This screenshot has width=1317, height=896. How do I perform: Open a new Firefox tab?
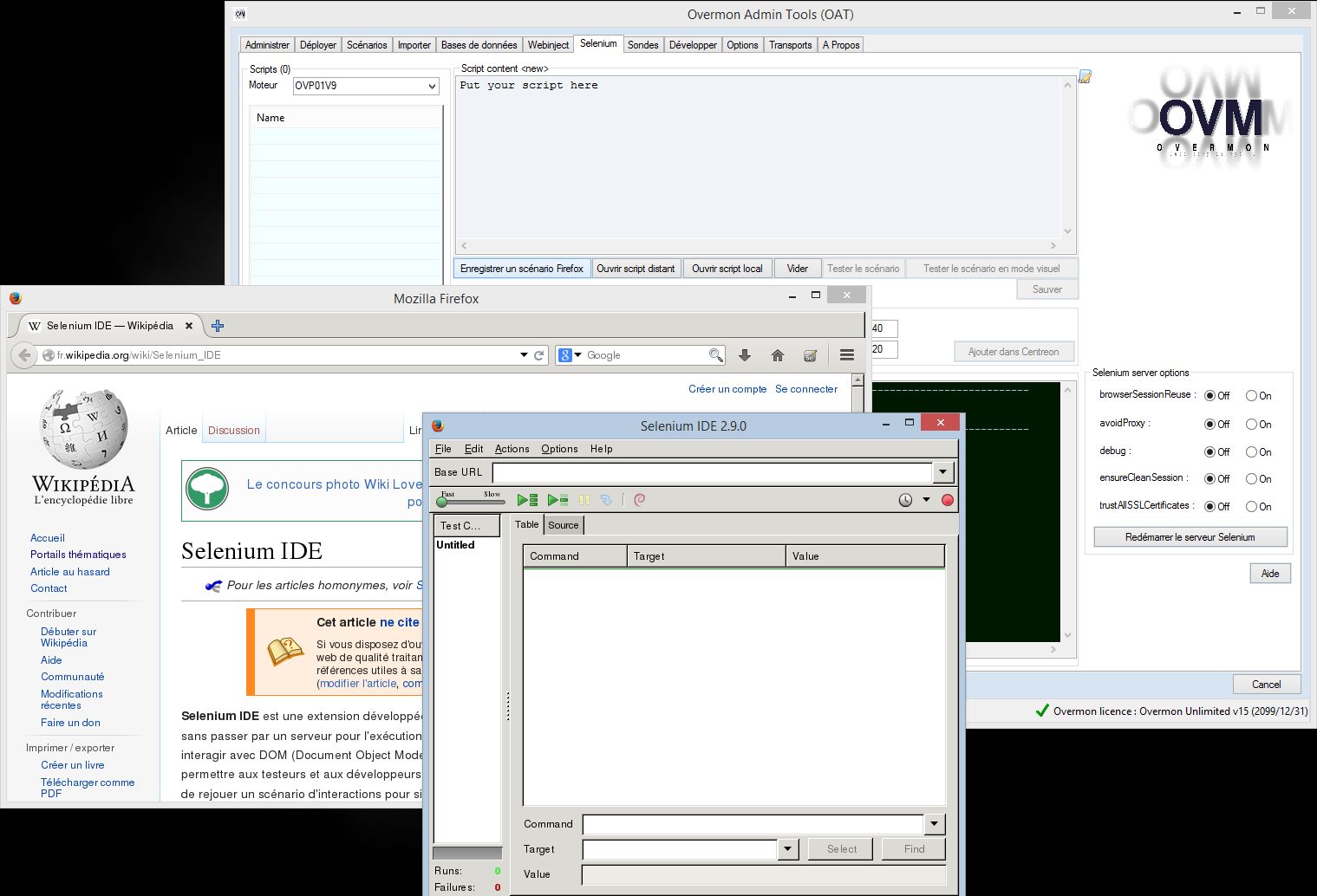click(218, 326)
